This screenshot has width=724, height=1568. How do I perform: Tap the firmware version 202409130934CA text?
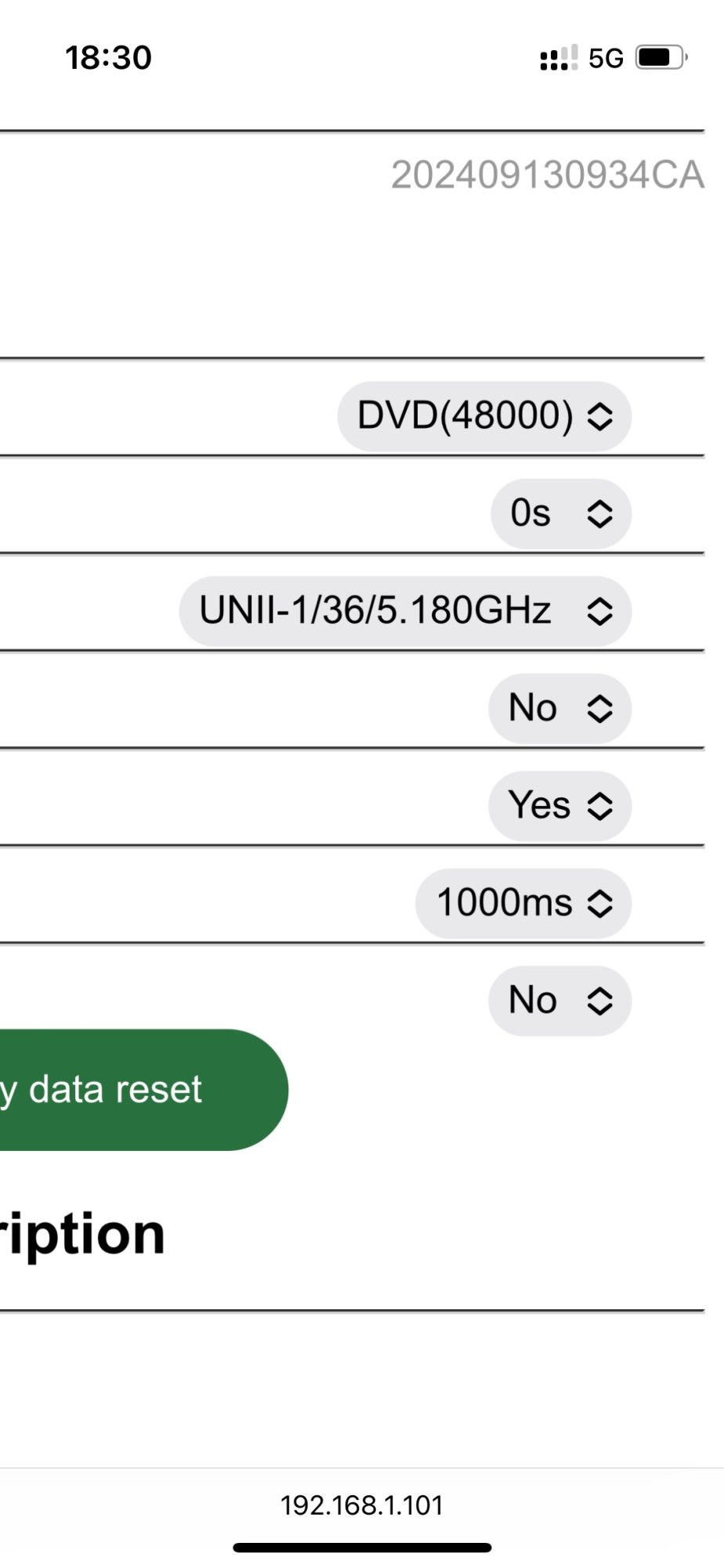(548, 175)
